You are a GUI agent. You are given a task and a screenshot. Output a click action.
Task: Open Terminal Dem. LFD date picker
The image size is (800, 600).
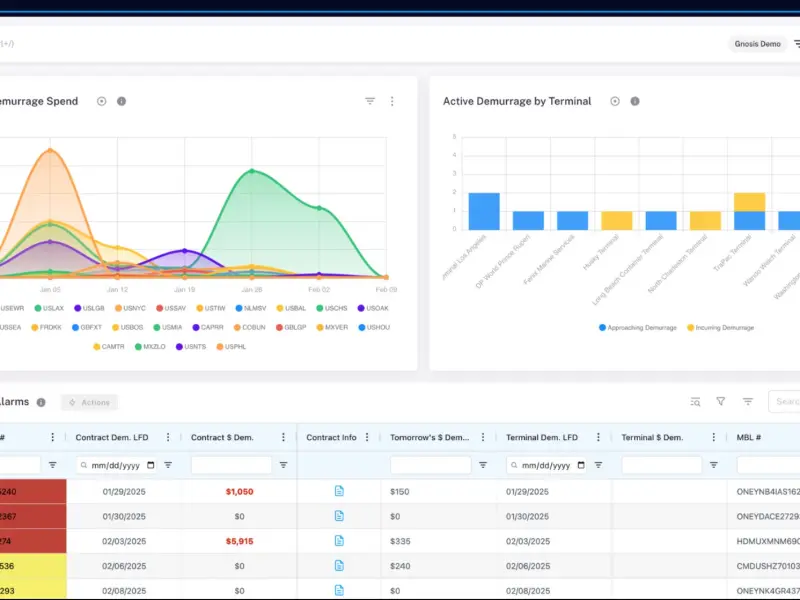[x=581, y=465]
